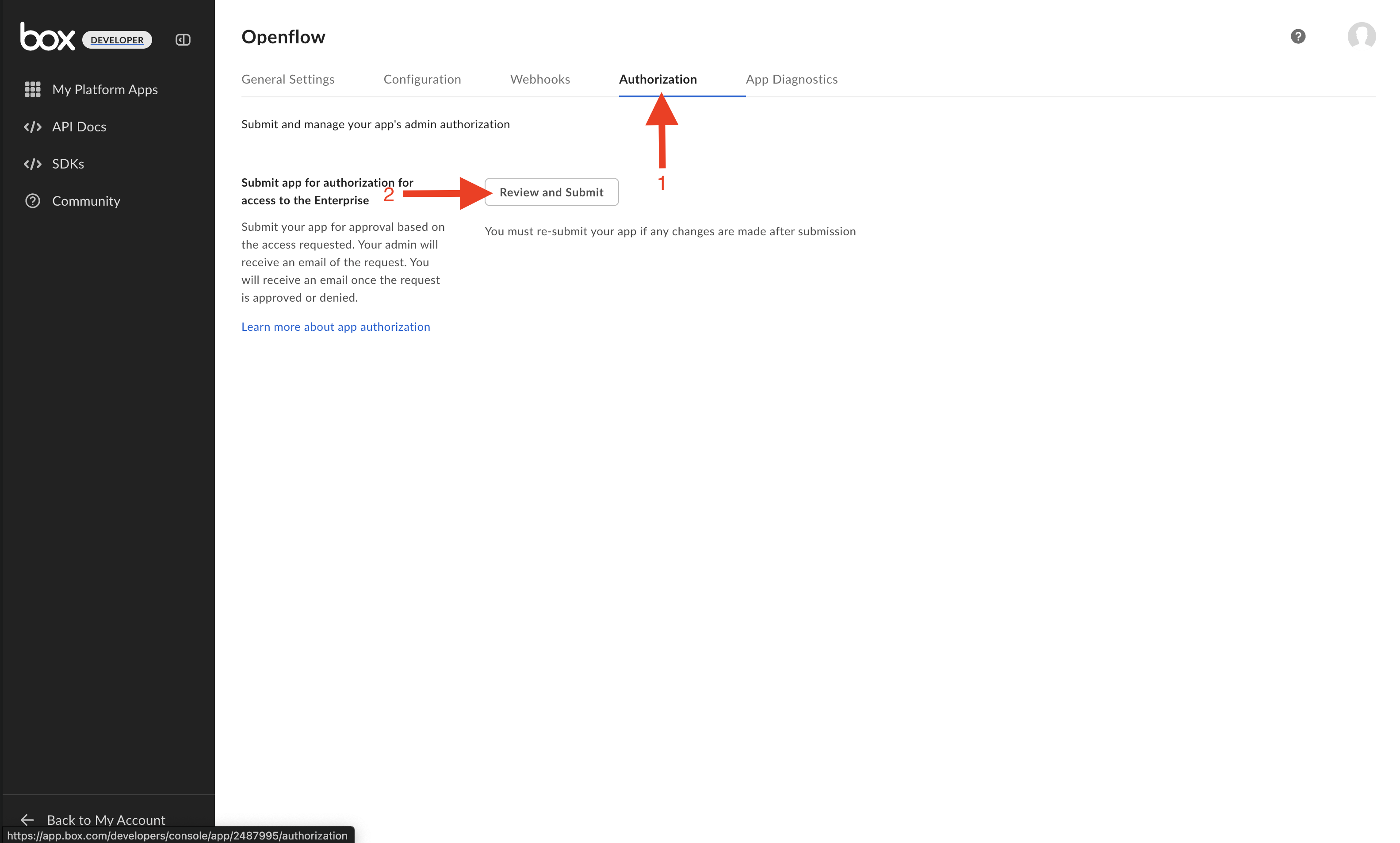The width and height of the screenshot is (1400, 843).
Task: Select the Authorization tab
Action: [657, 80]
